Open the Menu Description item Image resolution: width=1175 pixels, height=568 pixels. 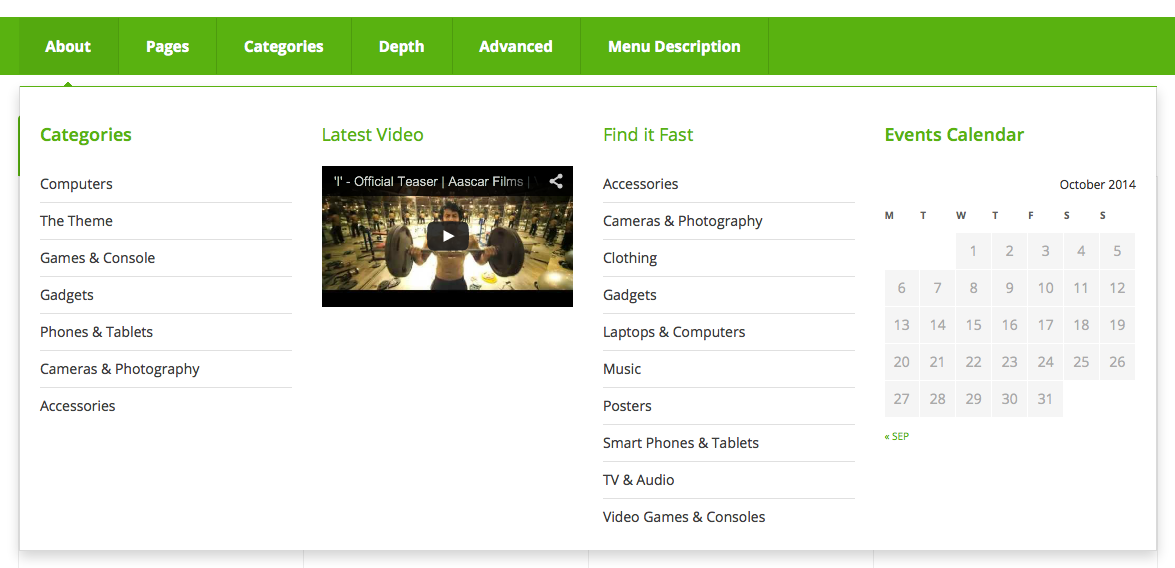[x=674, y=46]
